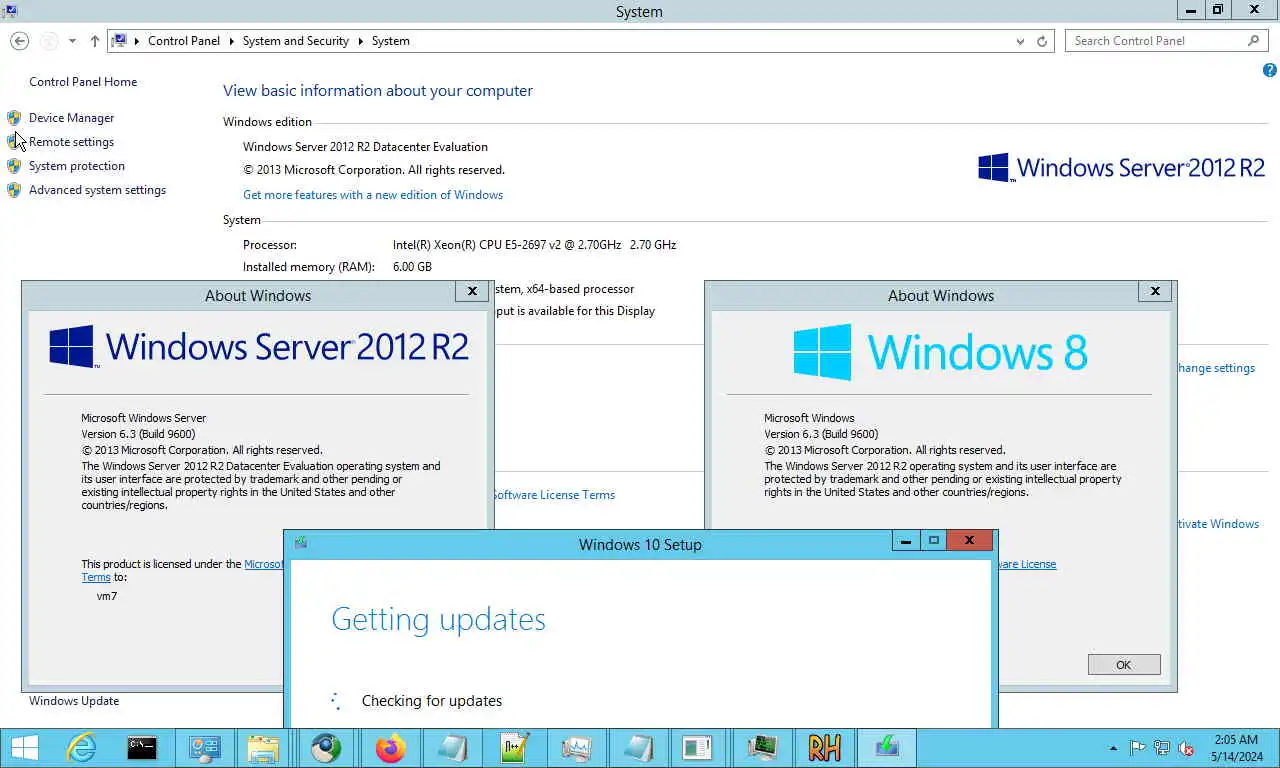Image resolution: width=1280 pixels, height=768 pixels.
Task: Launch Chromium browser from taskbar
Action: pyautogui.click(x=326, y=748)
